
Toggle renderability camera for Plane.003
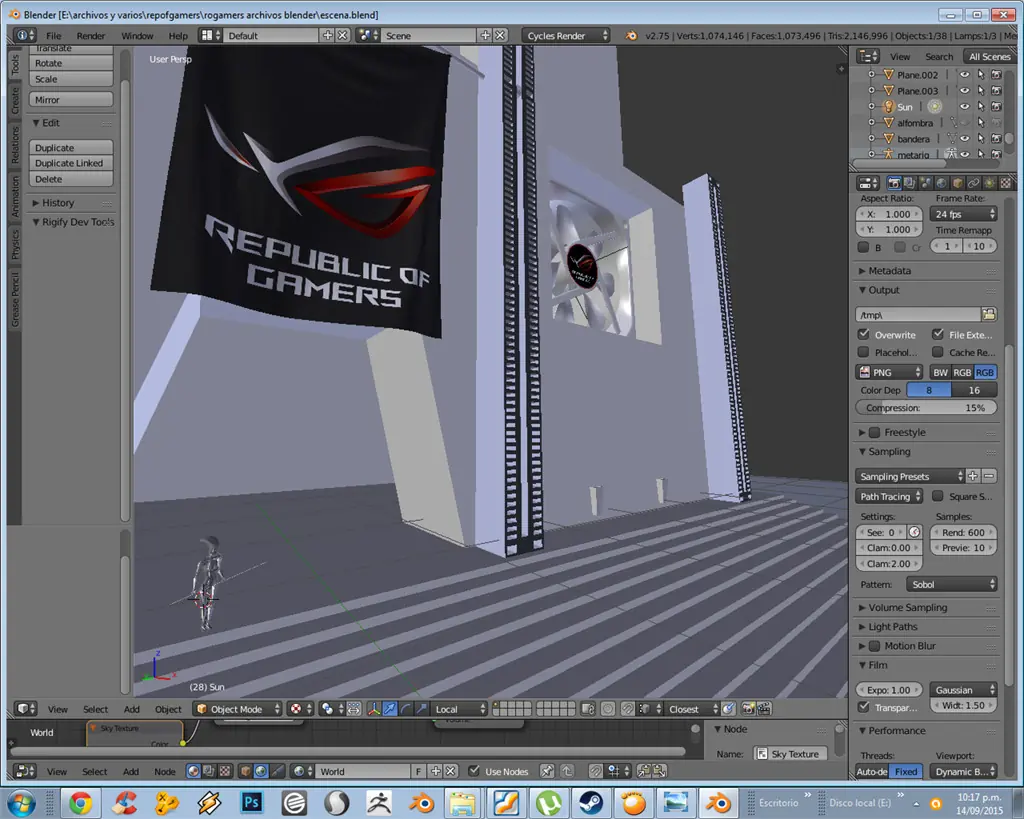pyautogui.click(x=996, y=91)
